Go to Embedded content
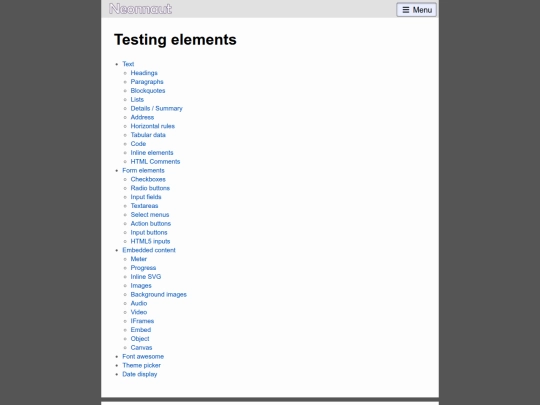The height and width of the screenshot is (405, 540). [149, 250]
